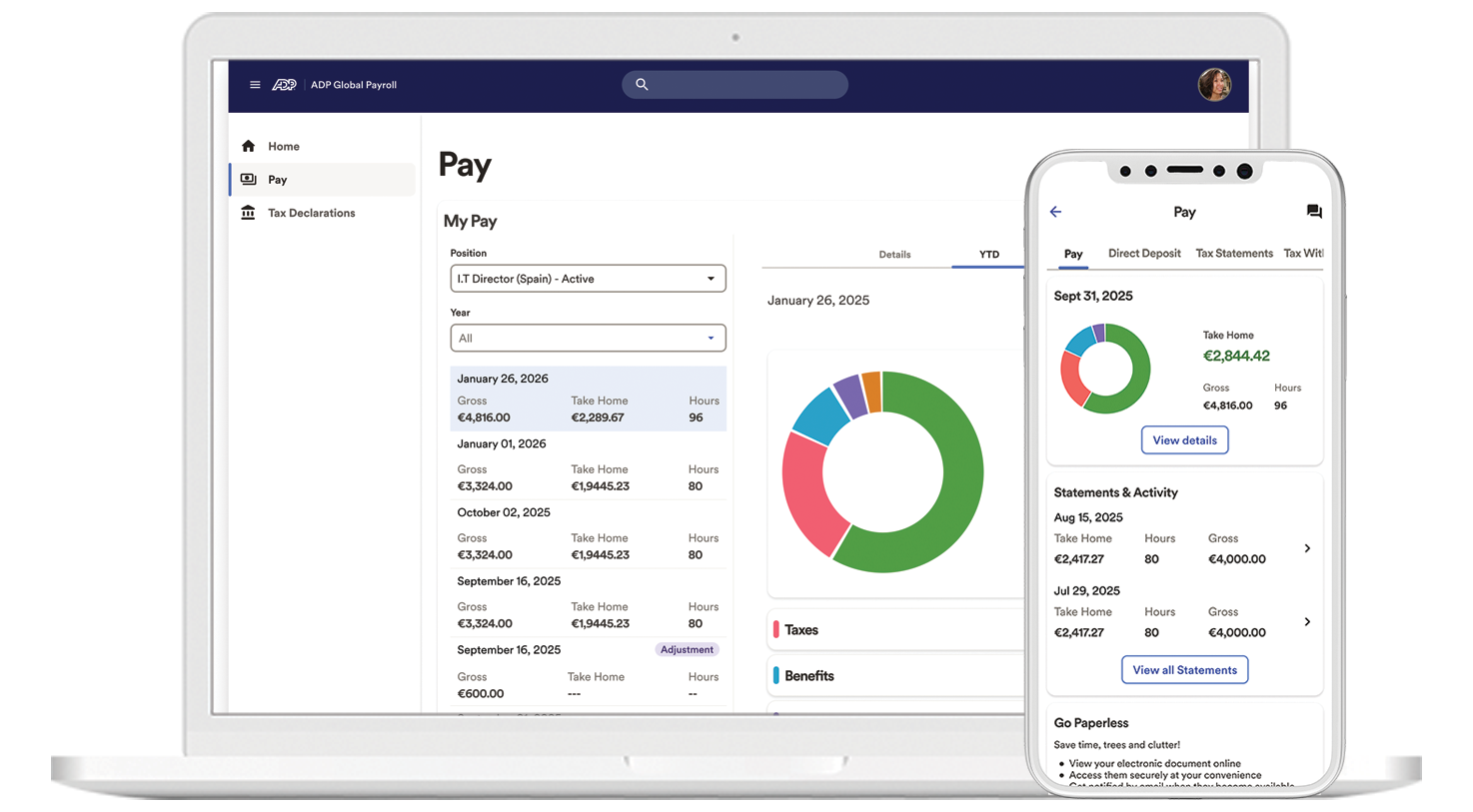Screen dimensions: 1473x812
Task: Click the Pay banknote icon in the sidebar
Action: pyautogui.click(x=248, y=179)
